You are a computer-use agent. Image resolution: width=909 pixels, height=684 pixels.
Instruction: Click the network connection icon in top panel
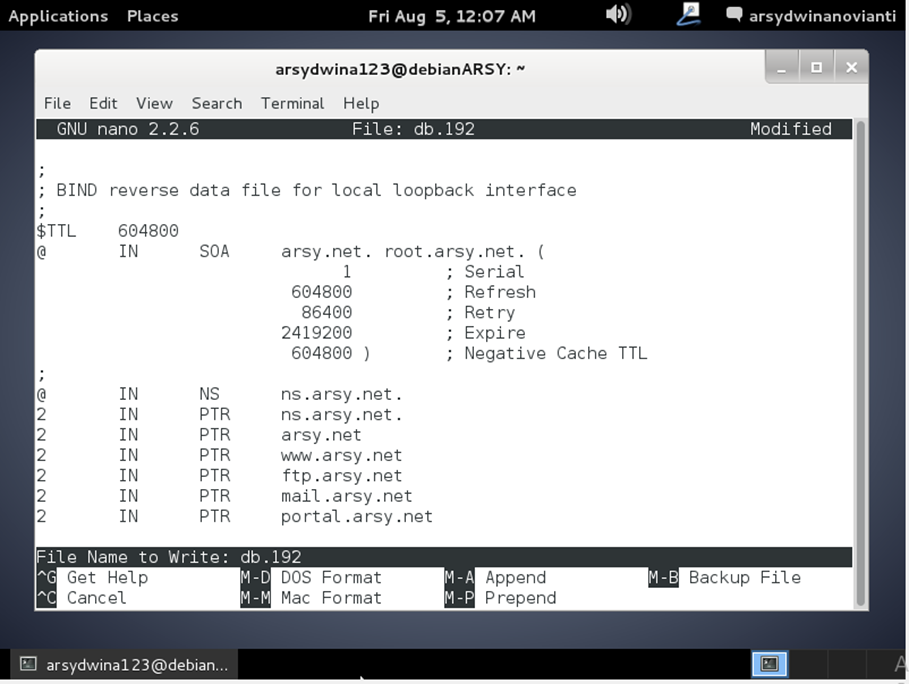tap(688, 14)
